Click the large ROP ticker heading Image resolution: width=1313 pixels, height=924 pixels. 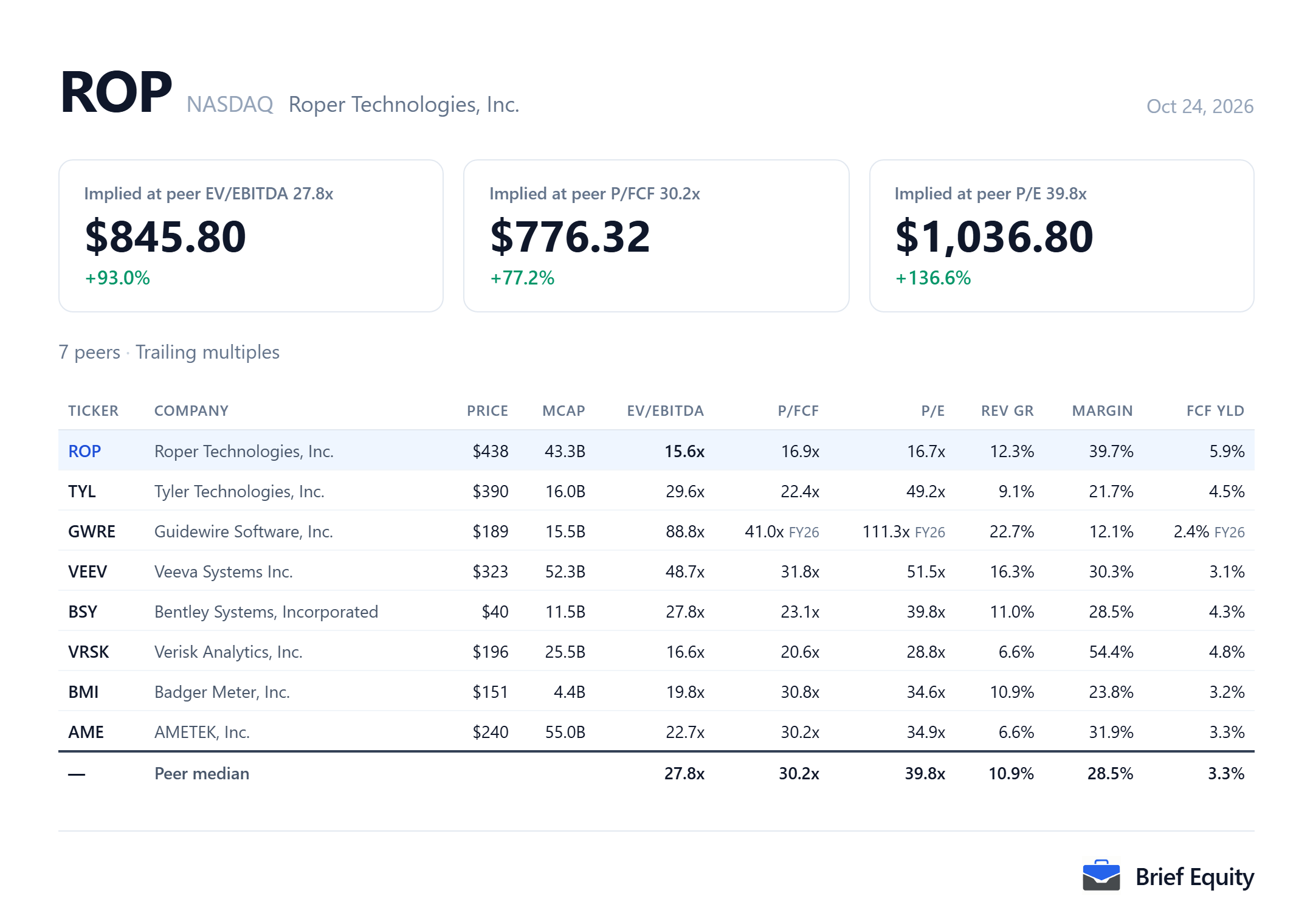tap(116, 92)
